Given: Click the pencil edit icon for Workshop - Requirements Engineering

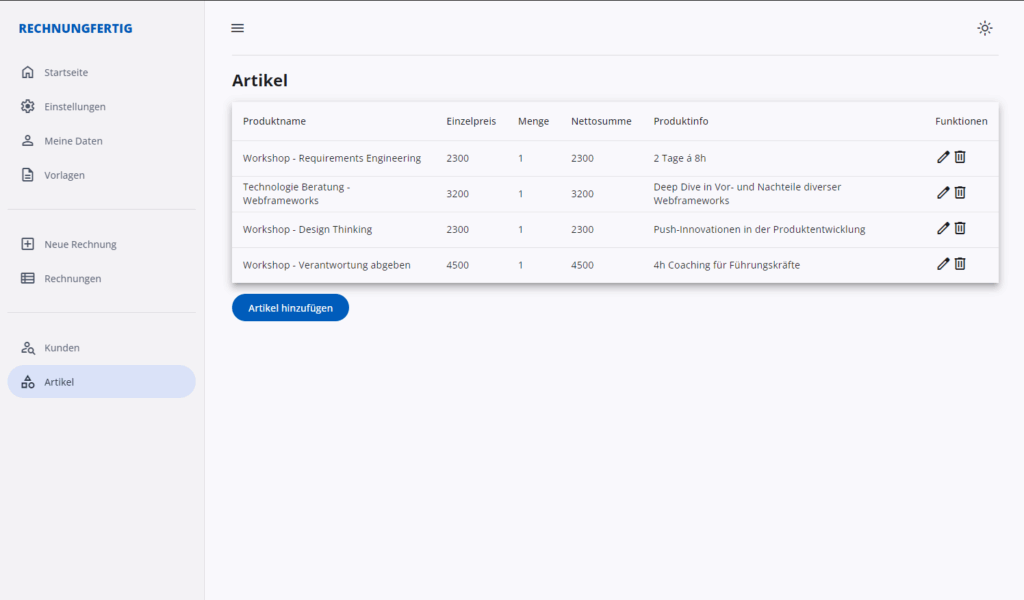Looking at the screenshot, I should pyautogui.click(x=943, y=157).
